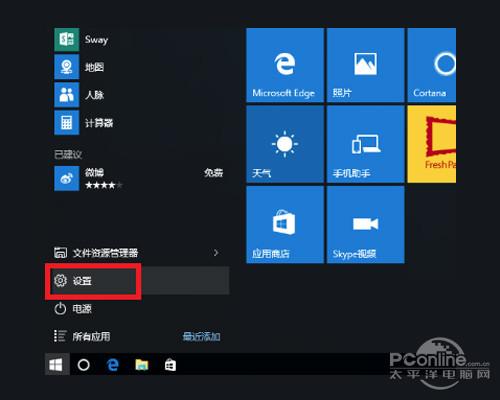Open the 照片 photos tile
Viewport: 500px width, 400px height.
(x=366, y=65)
